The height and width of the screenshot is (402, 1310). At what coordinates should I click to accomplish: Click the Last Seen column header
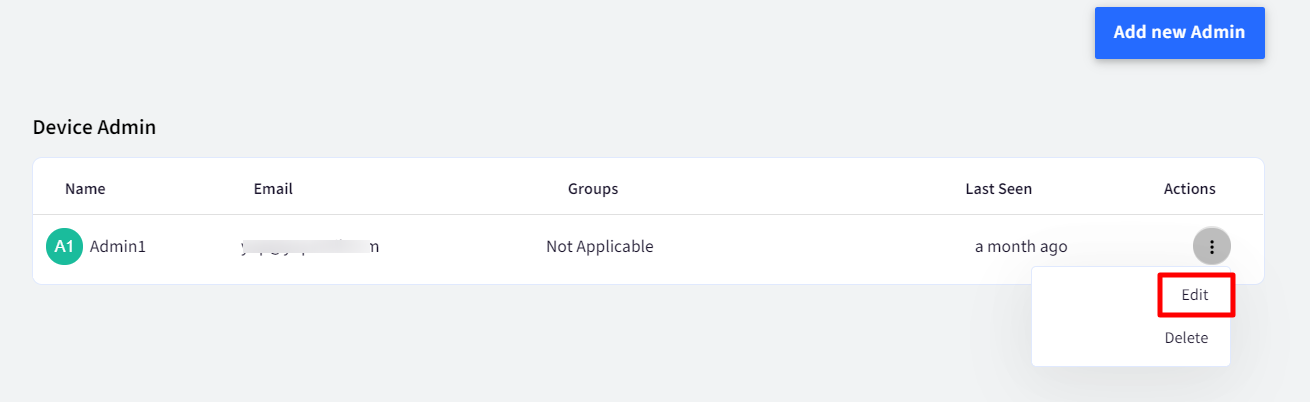click(x=999, y=188)
